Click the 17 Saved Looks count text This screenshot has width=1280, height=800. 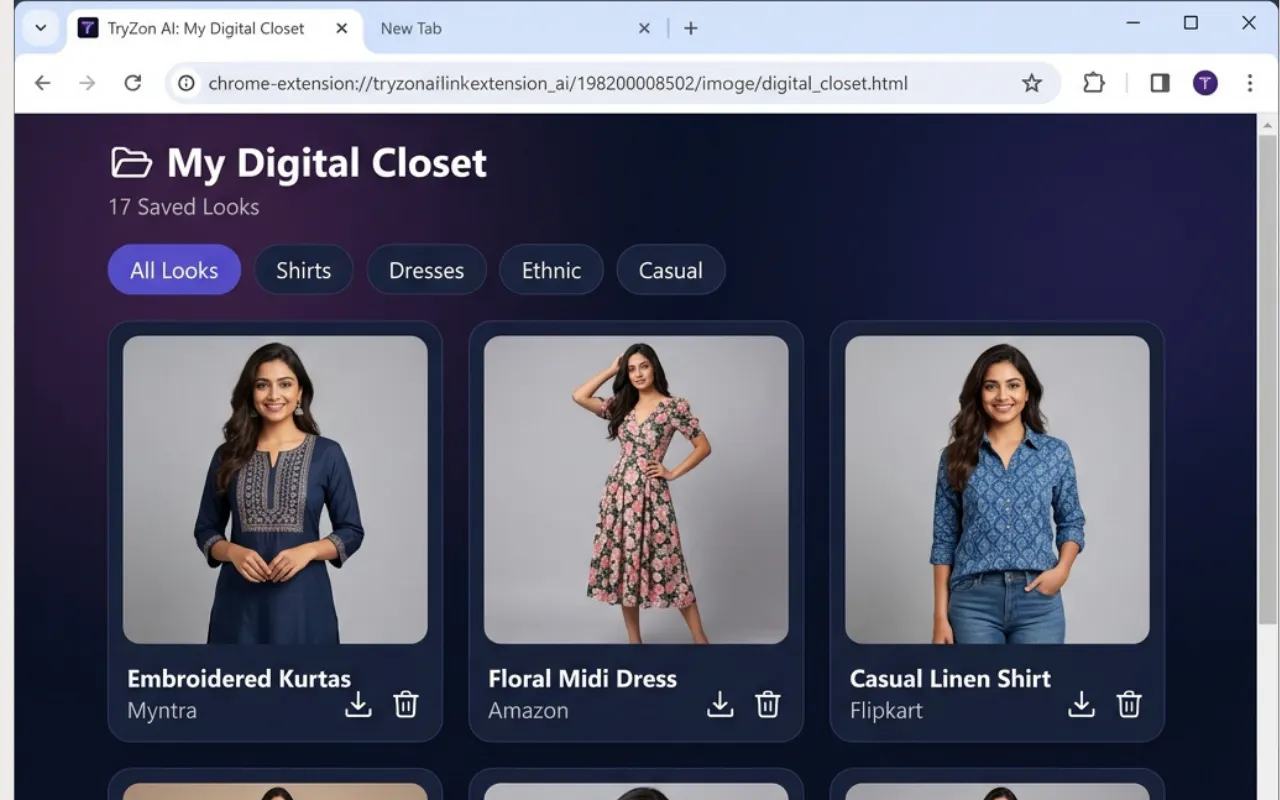[184, 207]
